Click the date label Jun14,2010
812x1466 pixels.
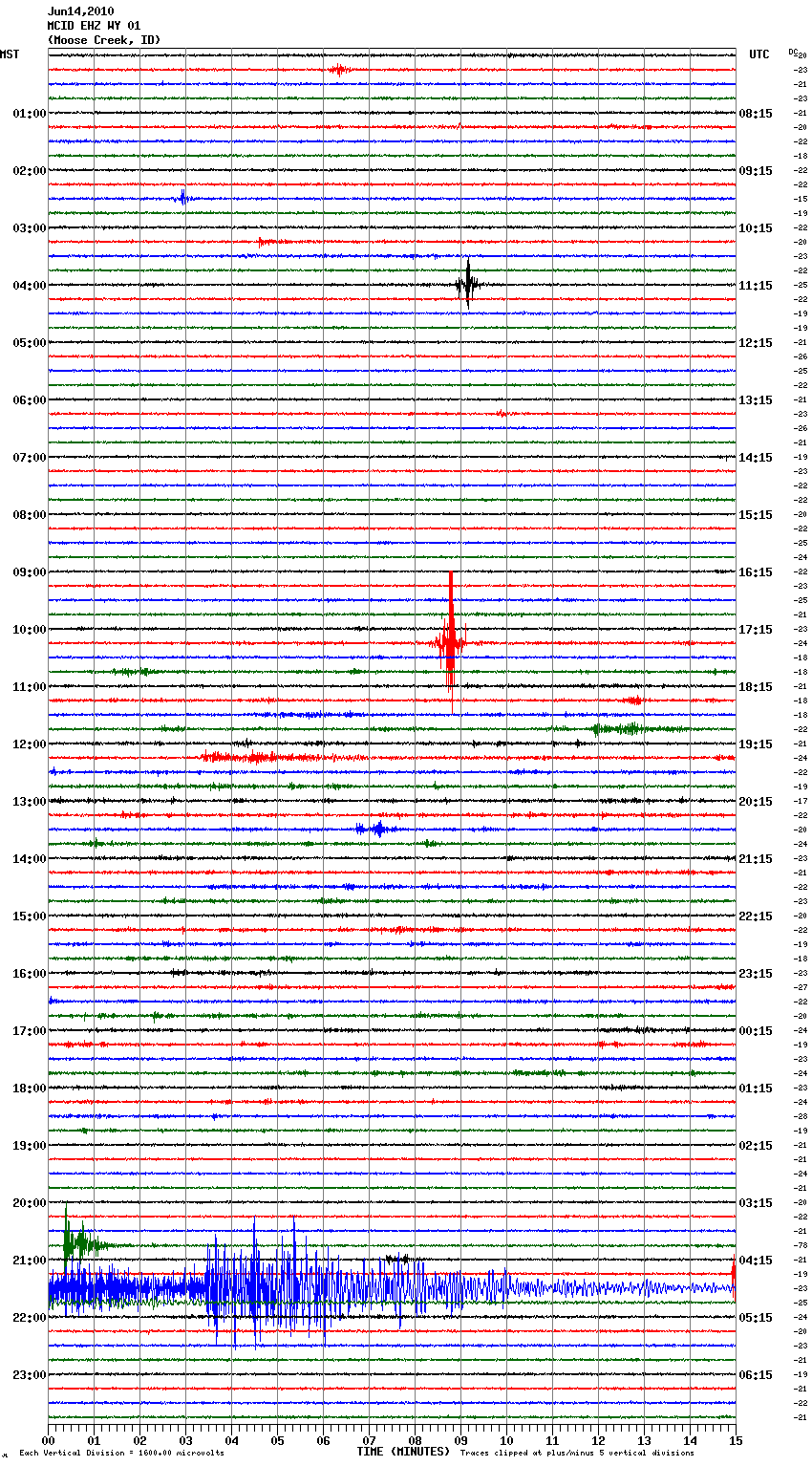(x=80, y=11)
